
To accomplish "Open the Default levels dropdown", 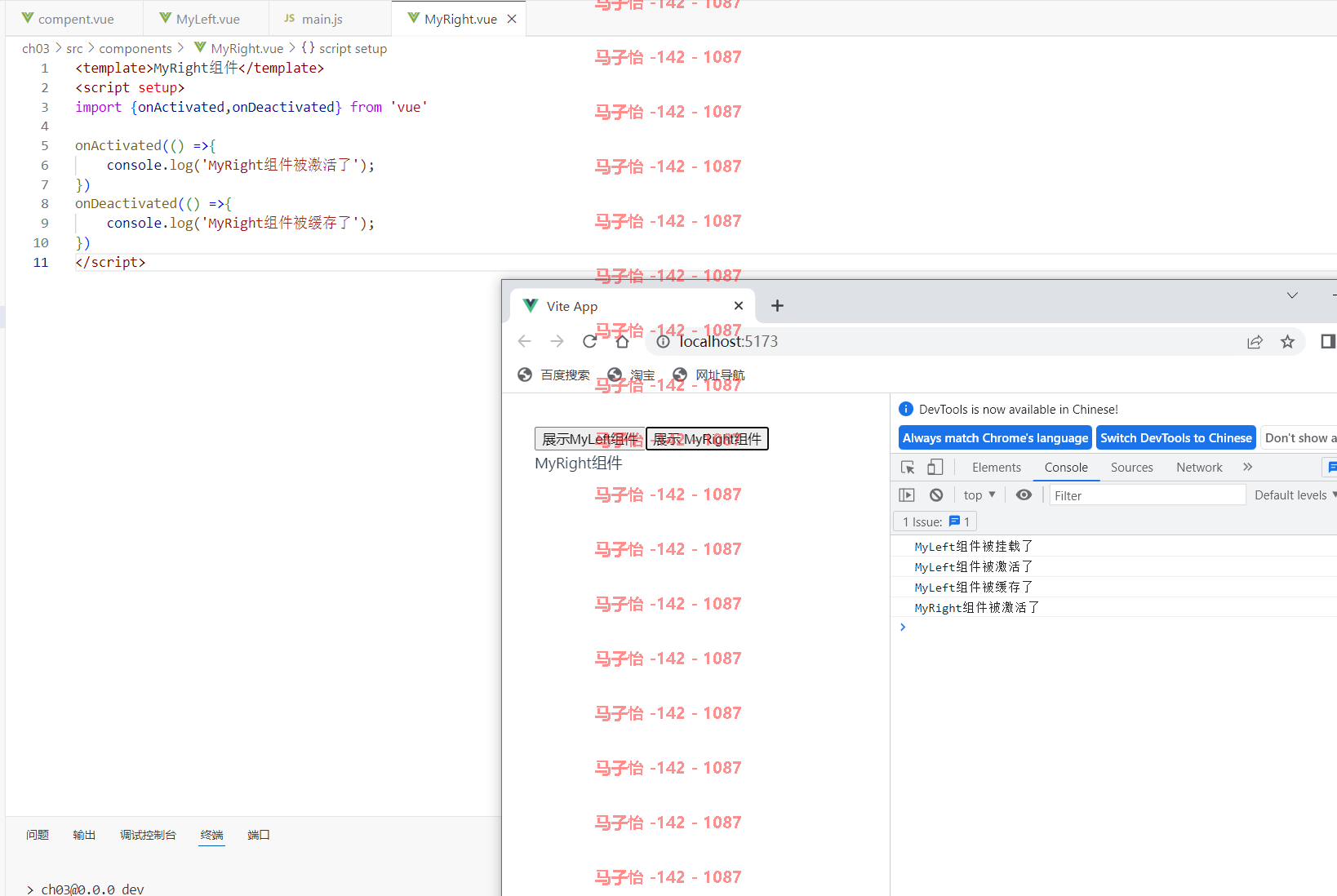I will (x=1295, y=495).
